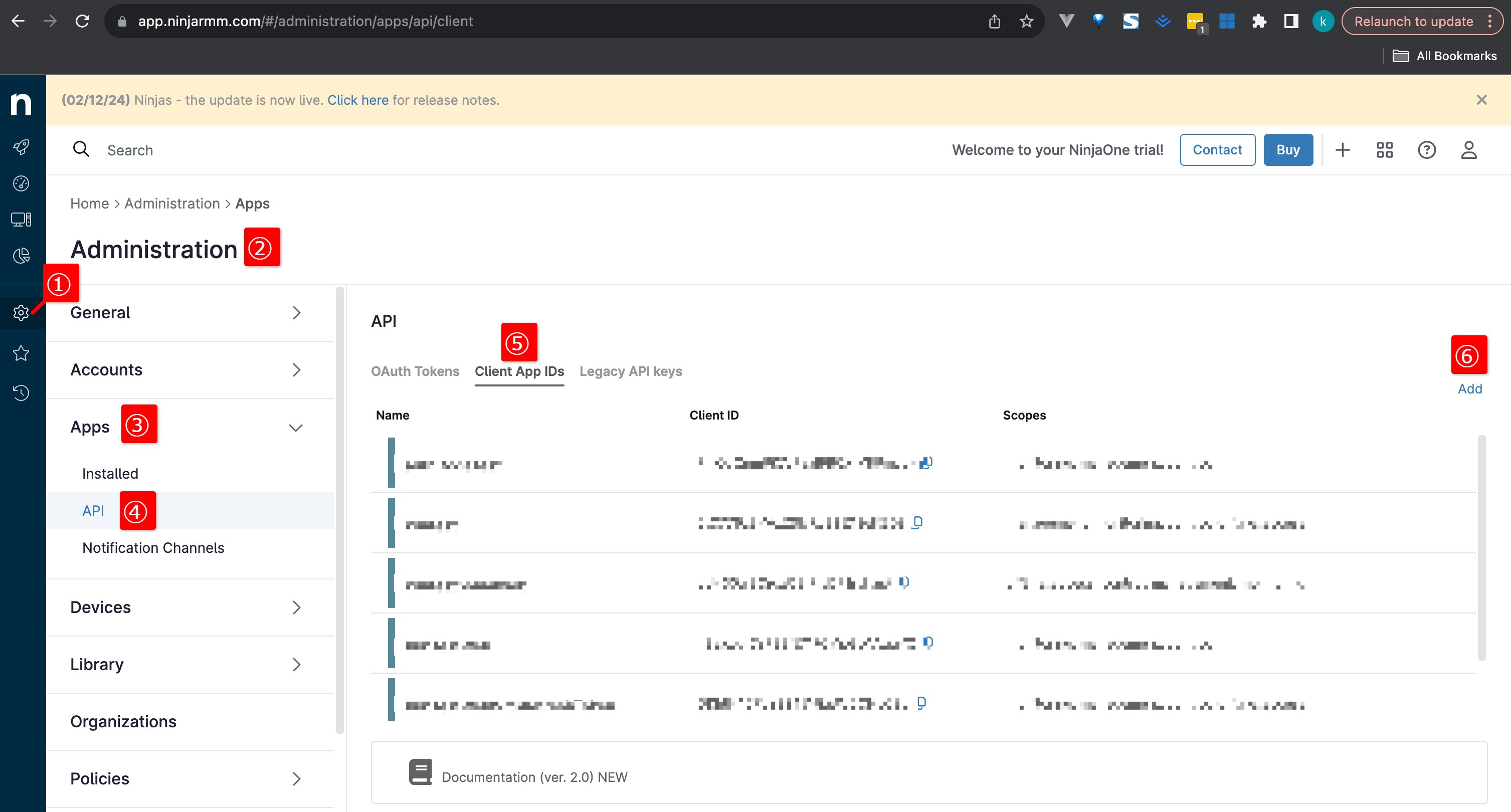Open the browser extensions puzzle icon

pos(1259,22)
